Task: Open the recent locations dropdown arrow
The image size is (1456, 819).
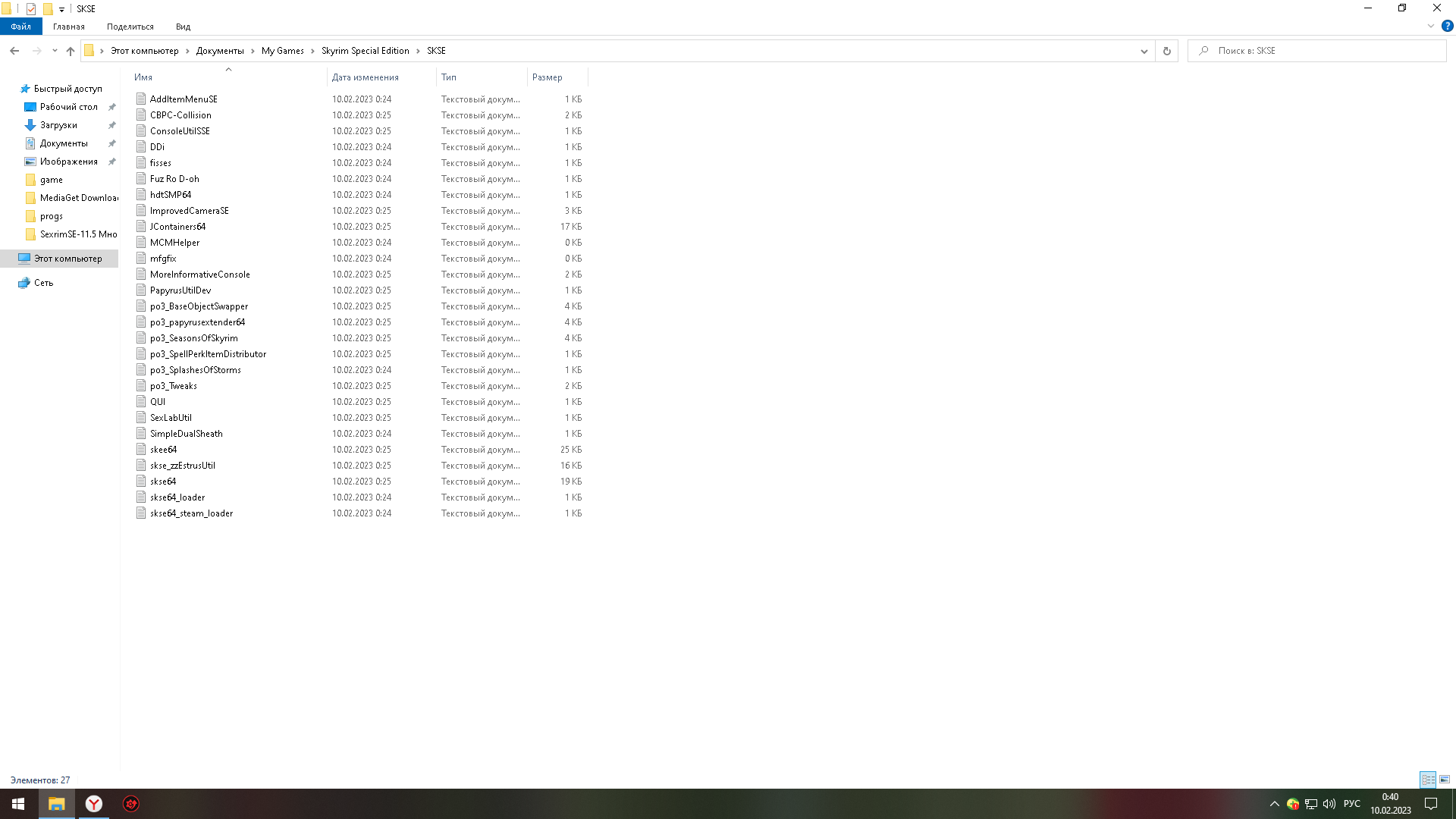Action: pos(55,51)
